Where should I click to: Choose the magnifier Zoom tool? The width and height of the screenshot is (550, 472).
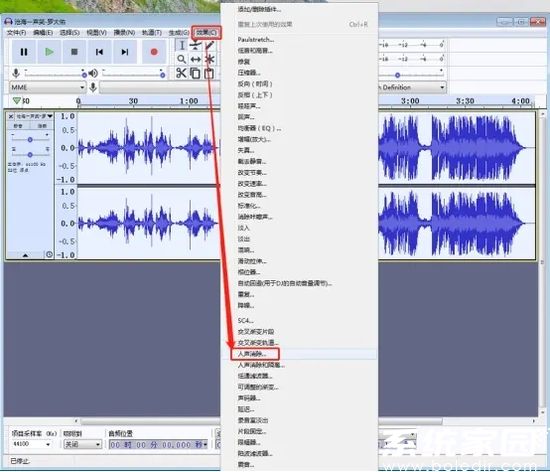tap(181, 59)
